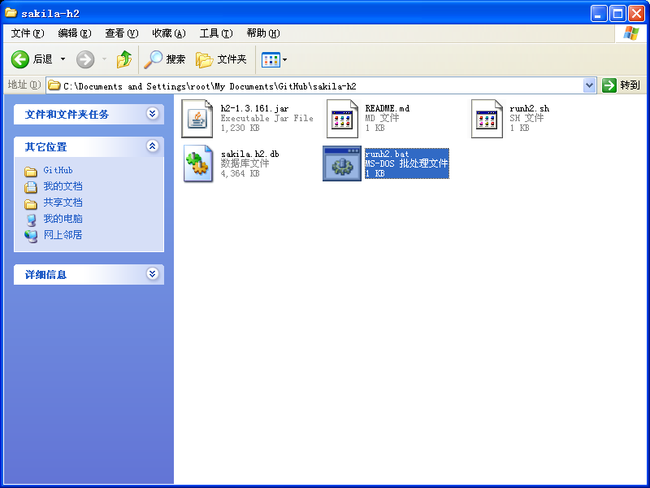The height and width of the screenshot is (488, 650).
Task: Close the sakila-h2 window
Action: point(636,14)
